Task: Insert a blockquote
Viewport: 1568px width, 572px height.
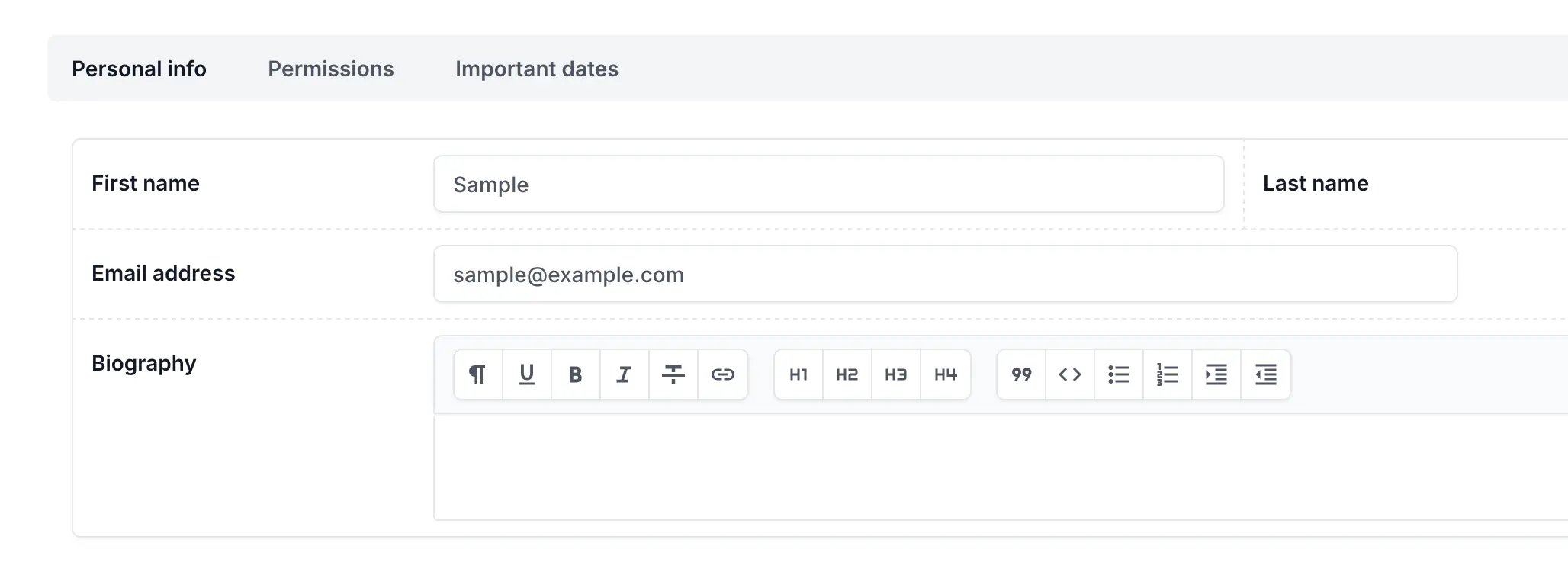Action: [1021, 374]
